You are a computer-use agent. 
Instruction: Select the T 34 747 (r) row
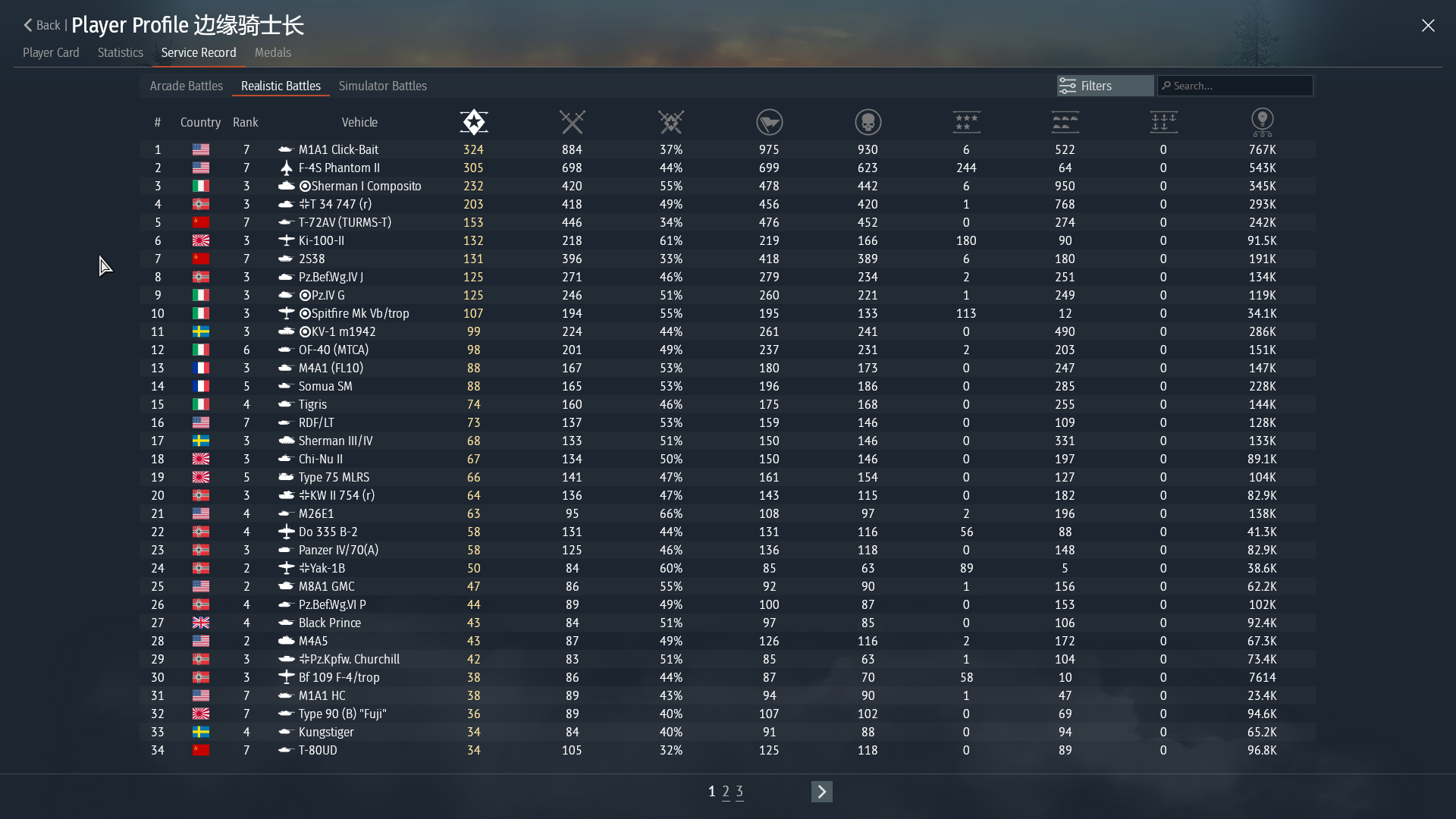pos(728,204)
